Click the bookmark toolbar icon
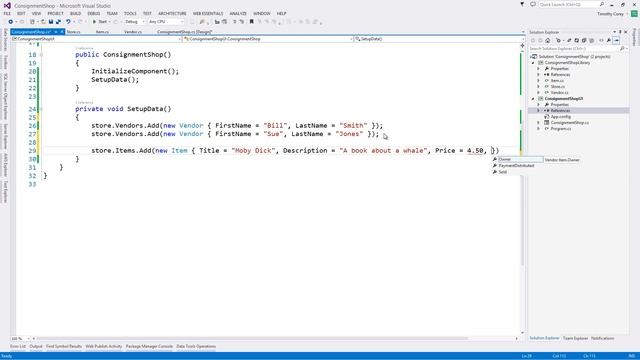This screenshot has width=640, height=360. click(251, 22)
